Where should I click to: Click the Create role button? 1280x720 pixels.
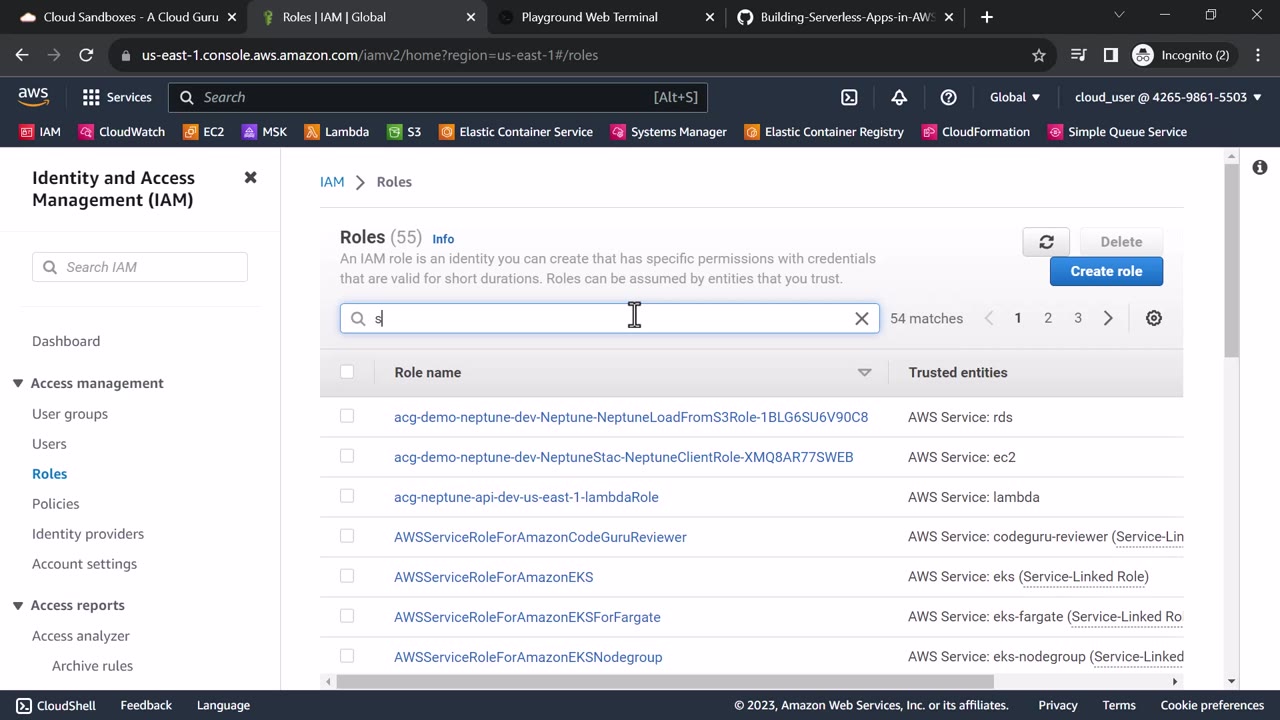click(x=1106, y=271)
